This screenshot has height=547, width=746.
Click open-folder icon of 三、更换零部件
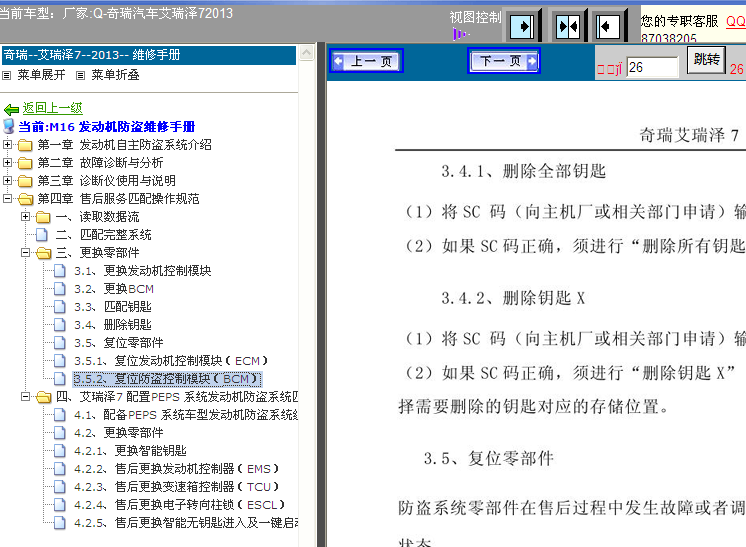[43, 254]
